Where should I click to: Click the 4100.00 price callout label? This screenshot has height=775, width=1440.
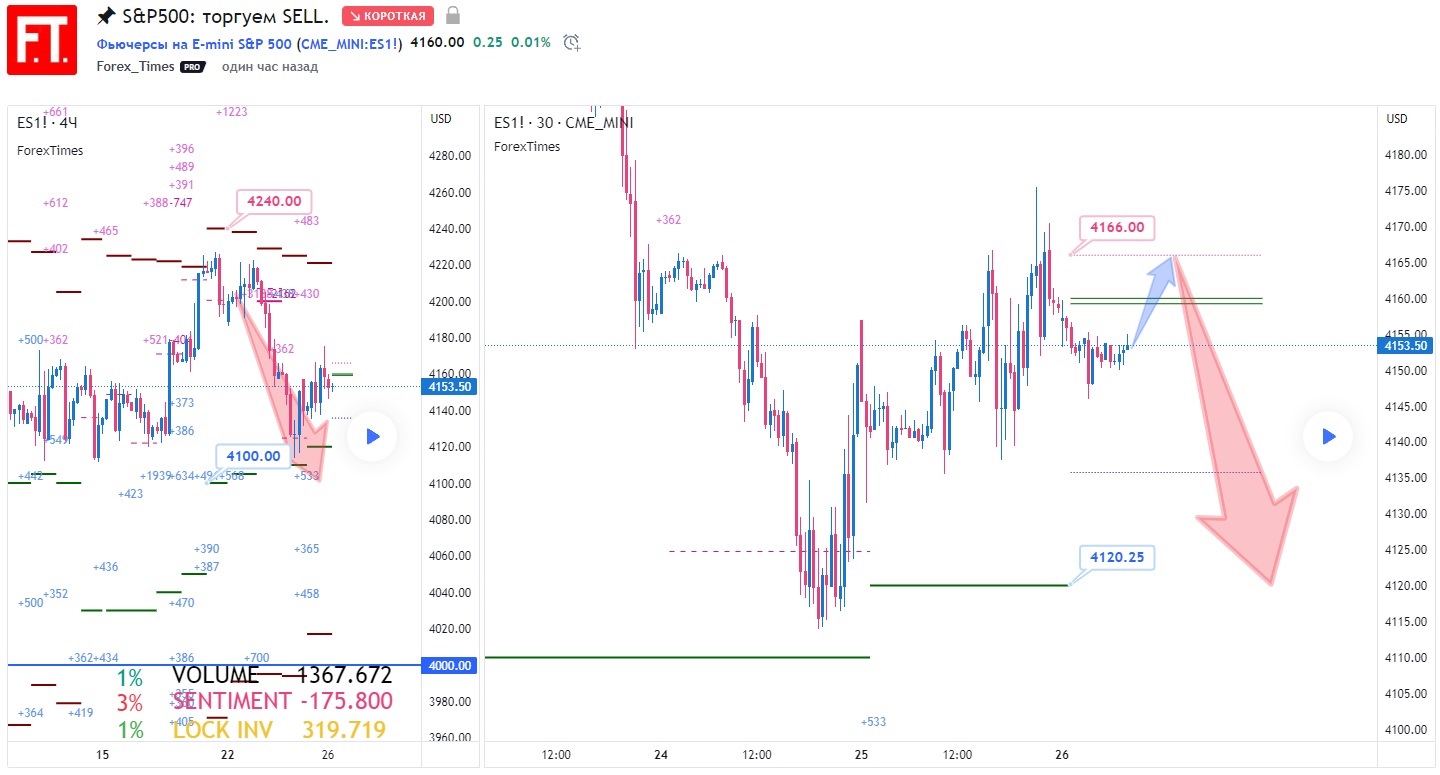coord(253,457)
